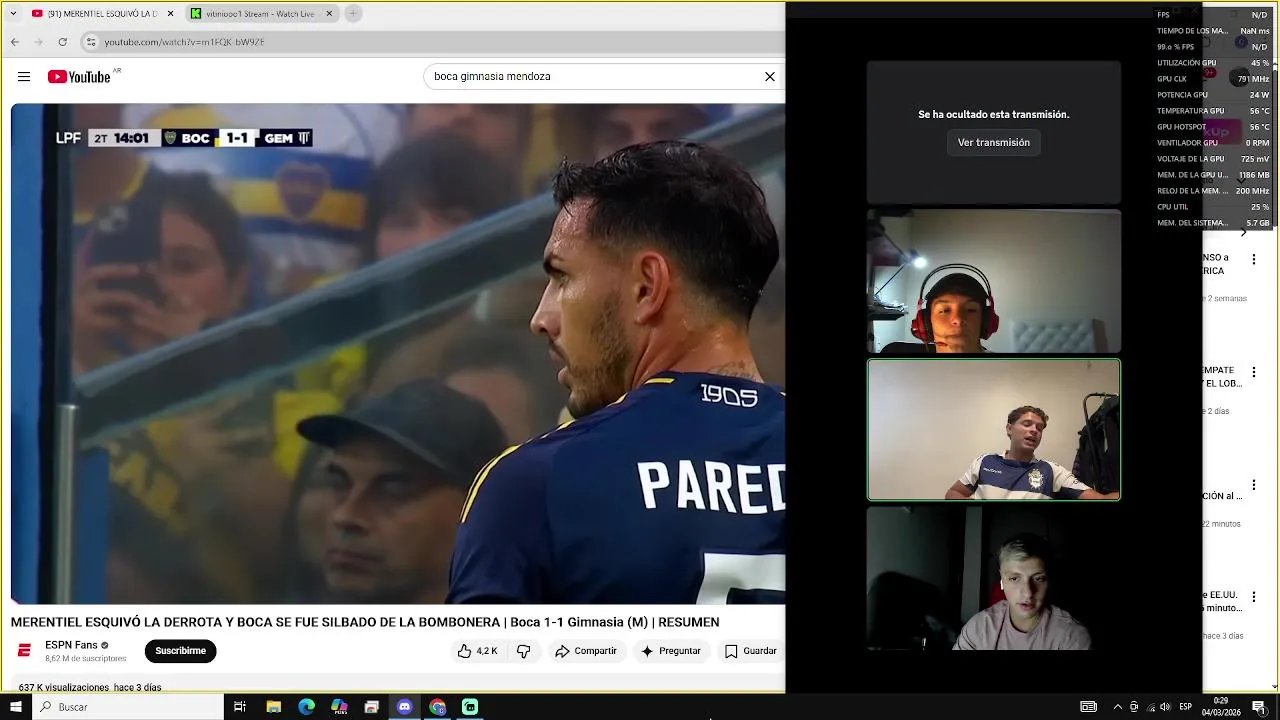View site information icon in address bar
Screen dimensions: 1280x720
tap(91, 42)
